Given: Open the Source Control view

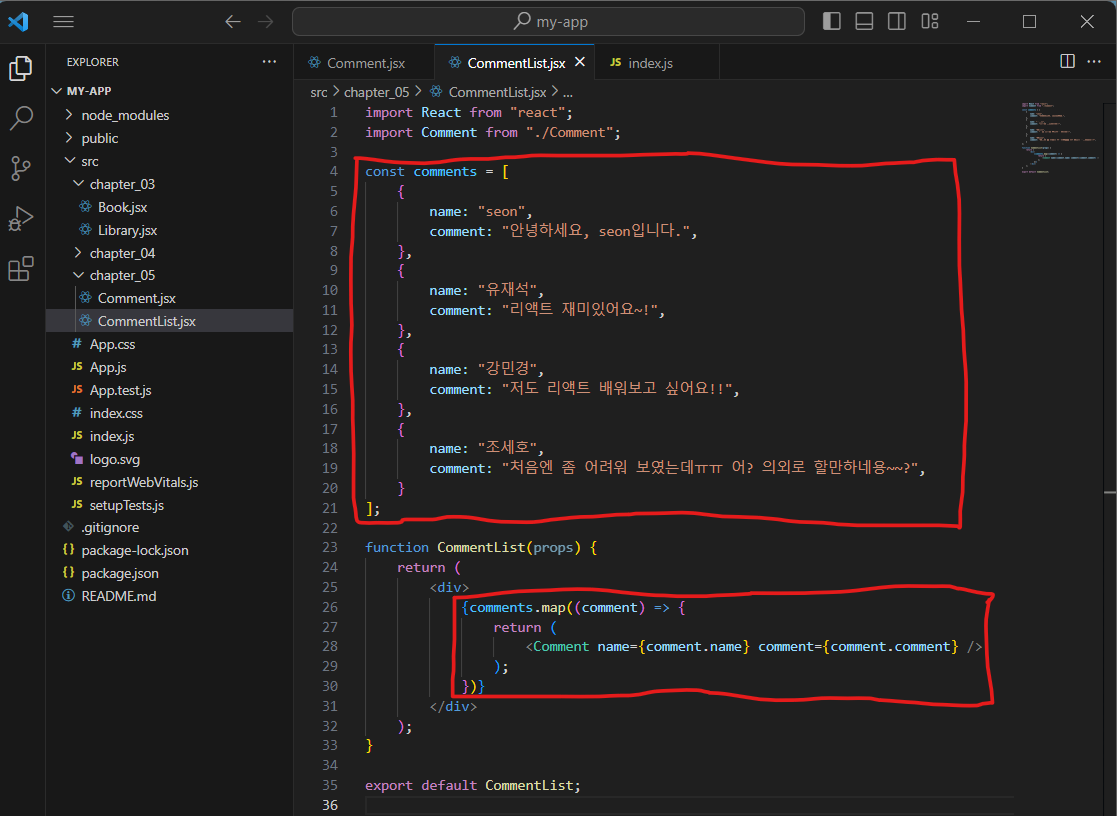Looking at the screenshot, I should click(21, 168).
